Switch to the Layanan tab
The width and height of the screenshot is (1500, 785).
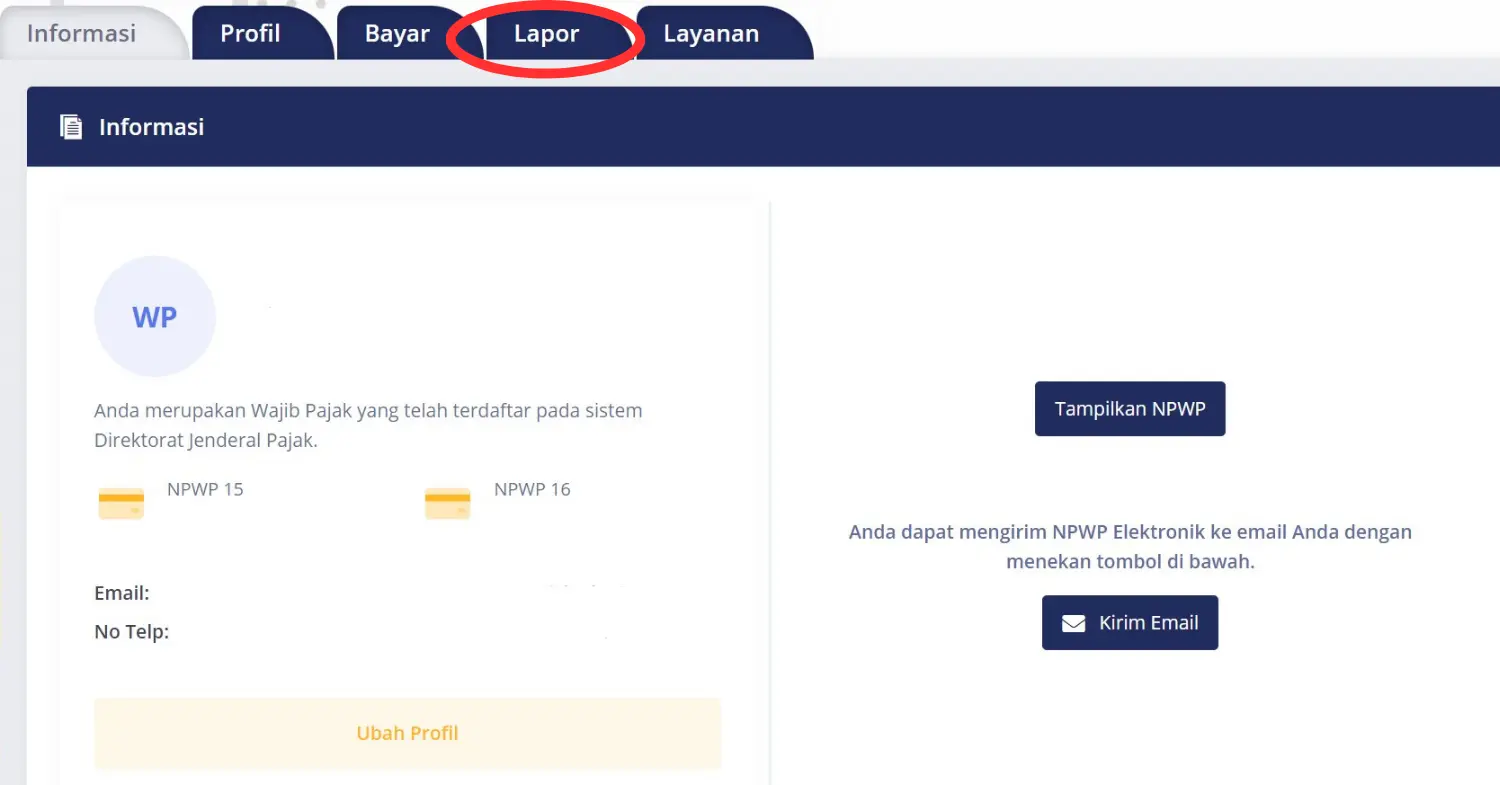[x=710, y=33]
